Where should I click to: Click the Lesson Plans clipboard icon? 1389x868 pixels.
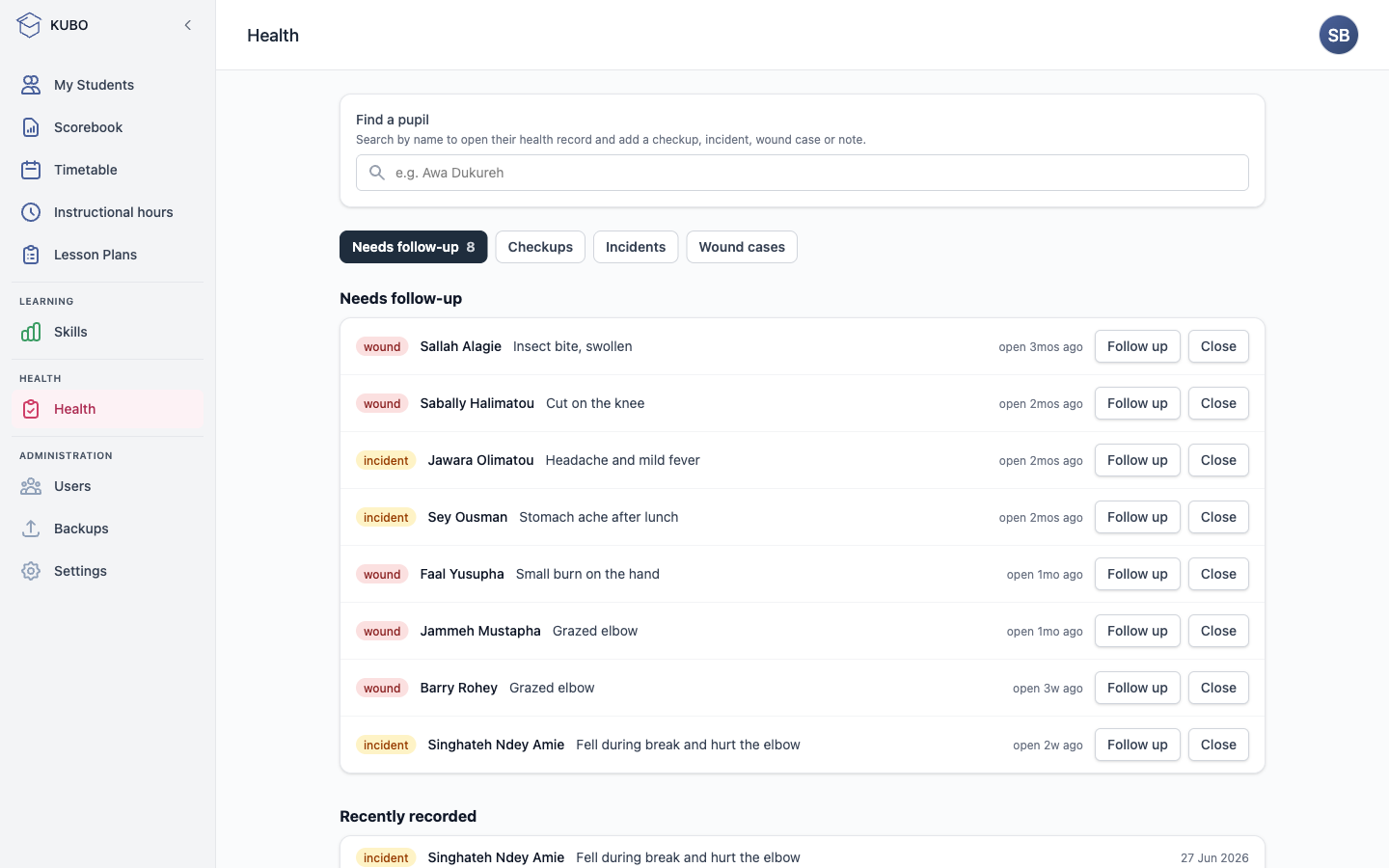31,255
